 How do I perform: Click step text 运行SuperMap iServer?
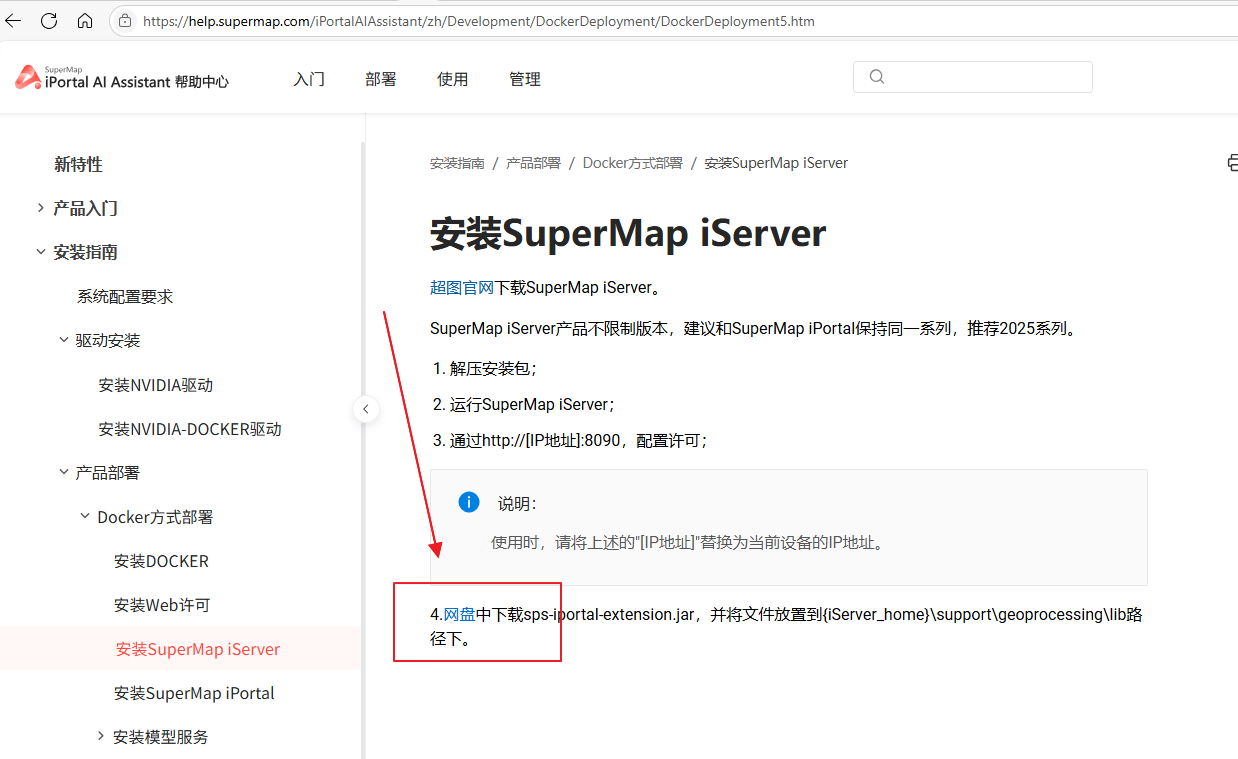pos(532,404)
